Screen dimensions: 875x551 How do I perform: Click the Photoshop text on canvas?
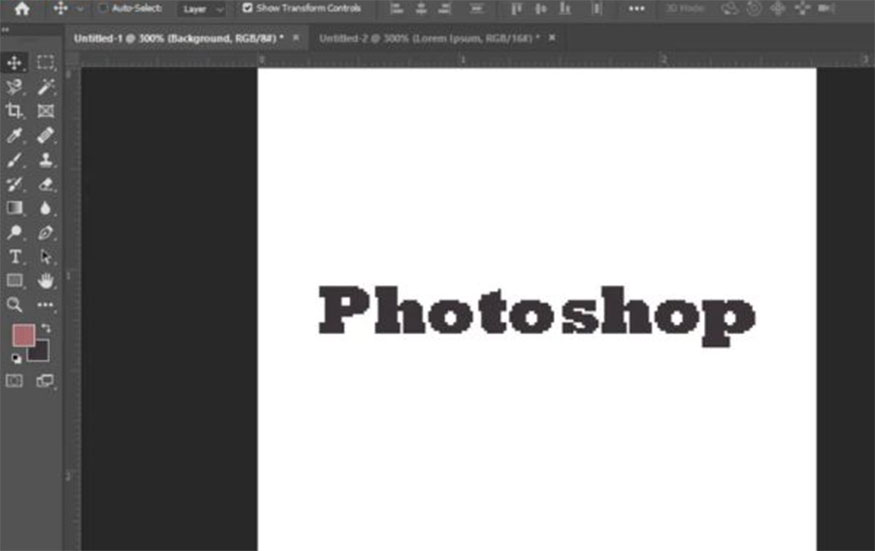tap(537, 315)
